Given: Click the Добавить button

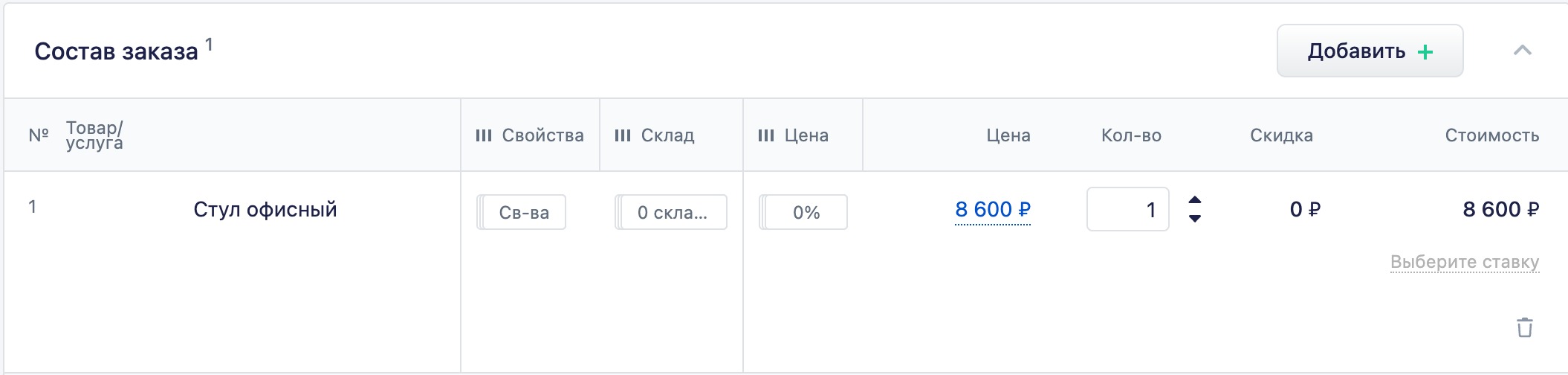Looking at the screenshot, I should tap(1370, 51).
